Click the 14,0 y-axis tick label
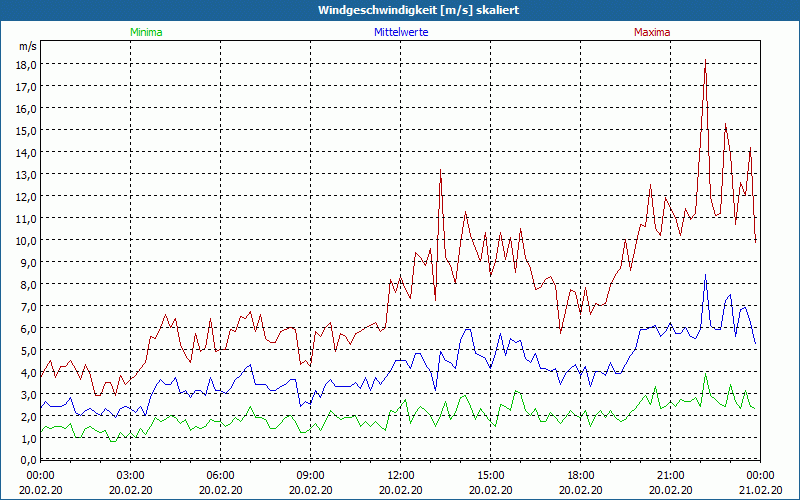The image size is (800, 500). 25,152
